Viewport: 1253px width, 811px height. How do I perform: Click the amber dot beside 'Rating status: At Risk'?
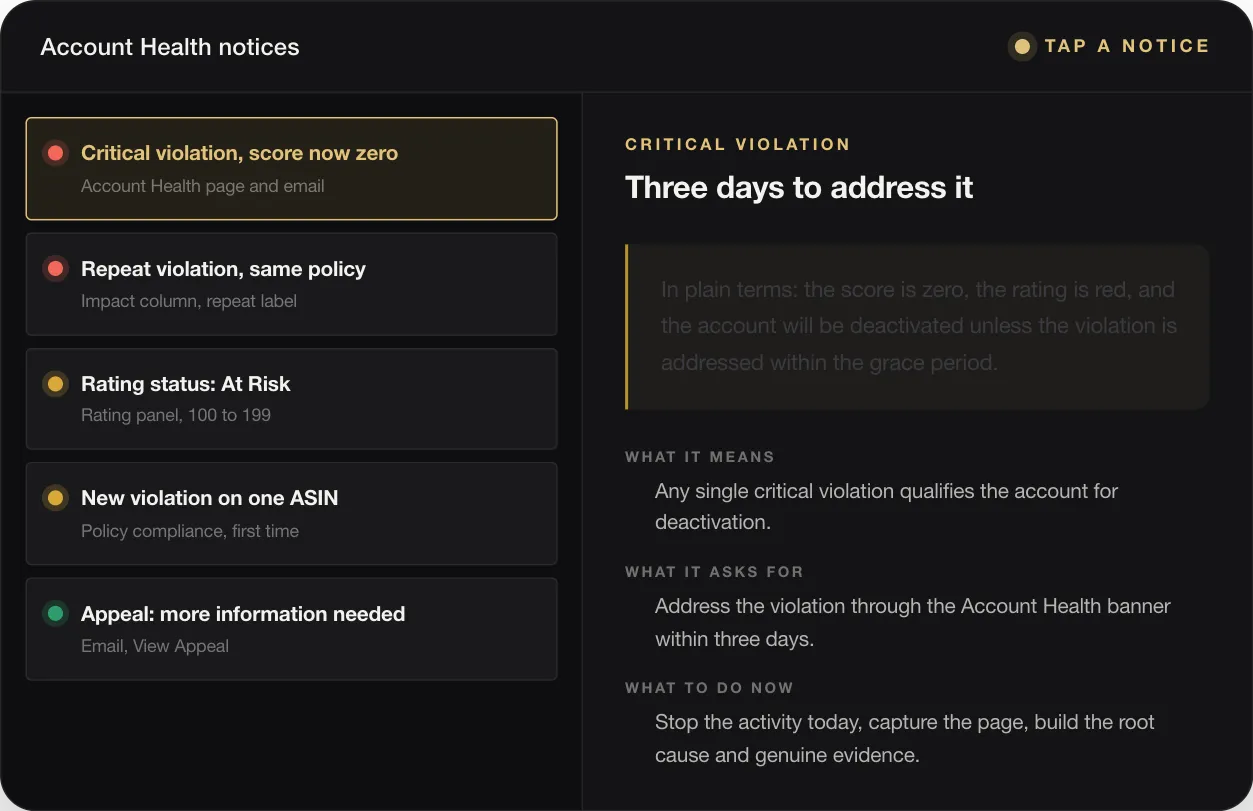[x=55, y=384]
